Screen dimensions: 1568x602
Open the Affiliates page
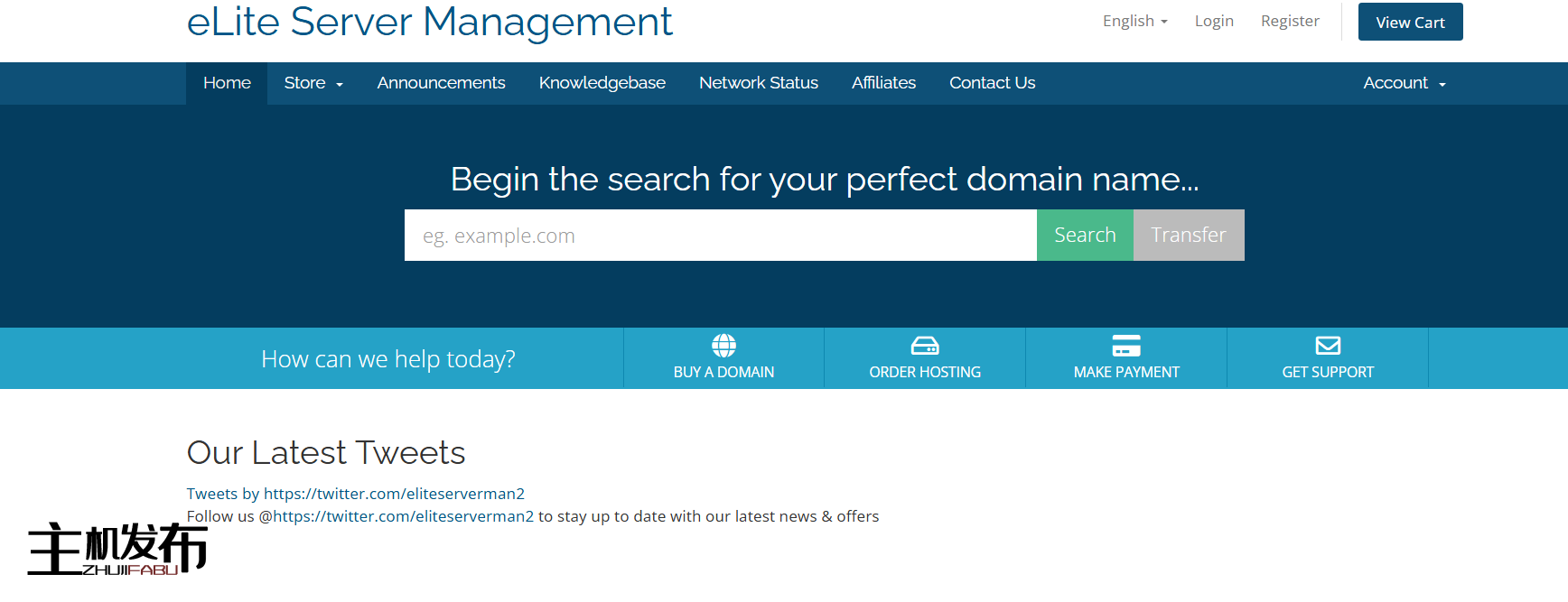click(x=883, y=83)
